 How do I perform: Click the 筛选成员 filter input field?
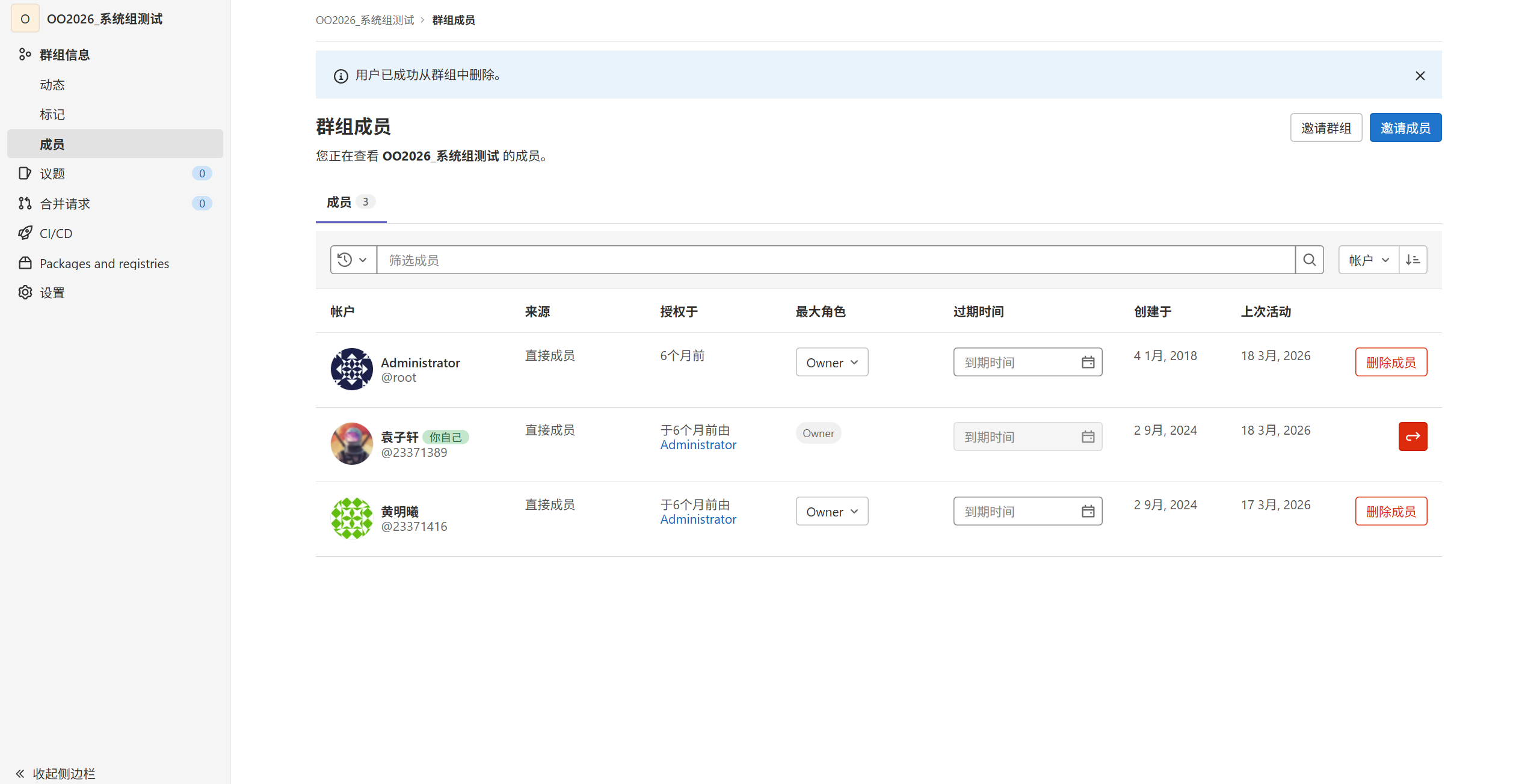click(x=835, y=260)
